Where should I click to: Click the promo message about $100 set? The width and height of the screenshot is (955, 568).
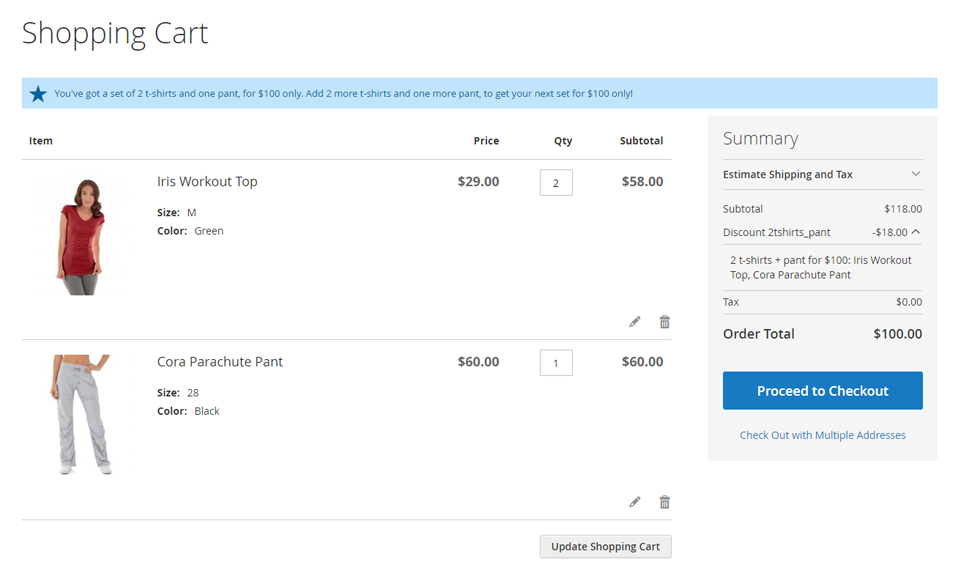click(x=344, y=94)
